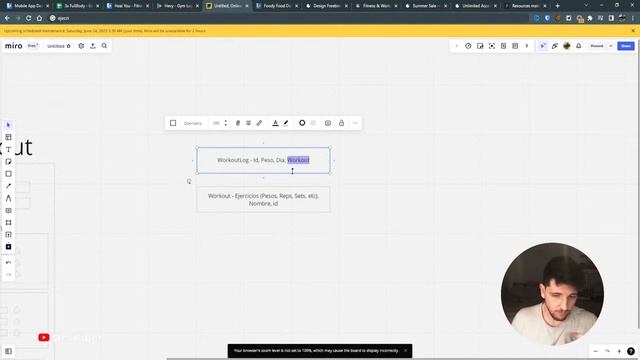Screen dimensions: 640x360
Task: Close the yellow maintenance banner
Action: pos(633,31)
